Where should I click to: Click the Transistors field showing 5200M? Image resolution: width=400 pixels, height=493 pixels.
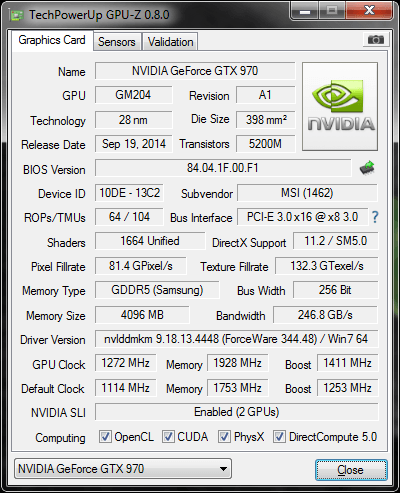point(265,144)
